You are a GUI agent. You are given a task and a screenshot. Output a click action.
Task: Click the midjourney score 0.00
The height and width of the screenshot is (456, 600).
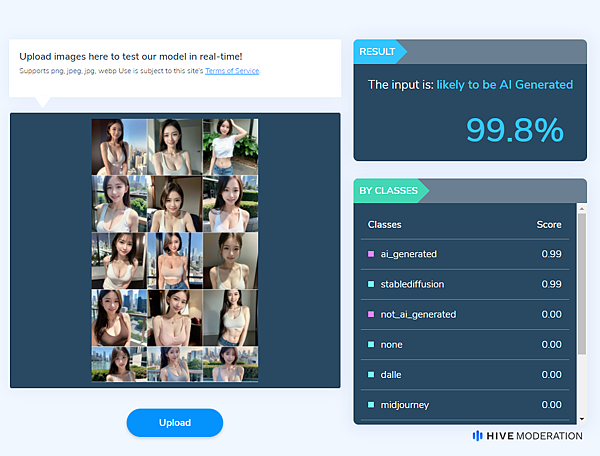tap(551, 405)
